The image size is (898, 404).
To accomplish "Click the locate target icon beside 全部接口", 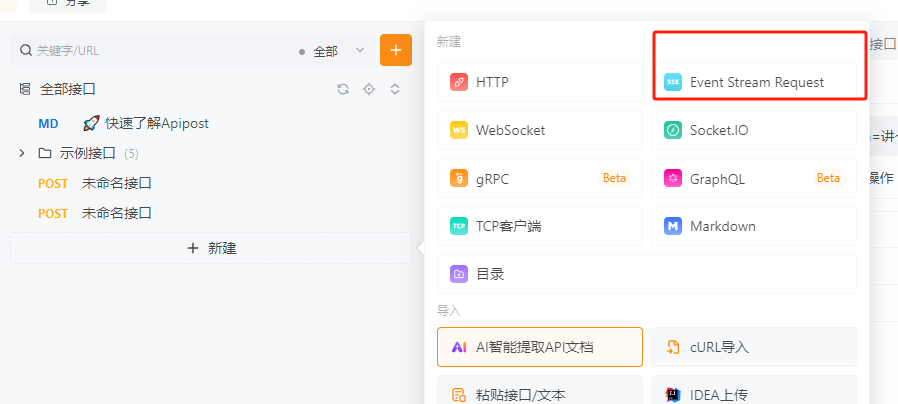I will (369, 89).
